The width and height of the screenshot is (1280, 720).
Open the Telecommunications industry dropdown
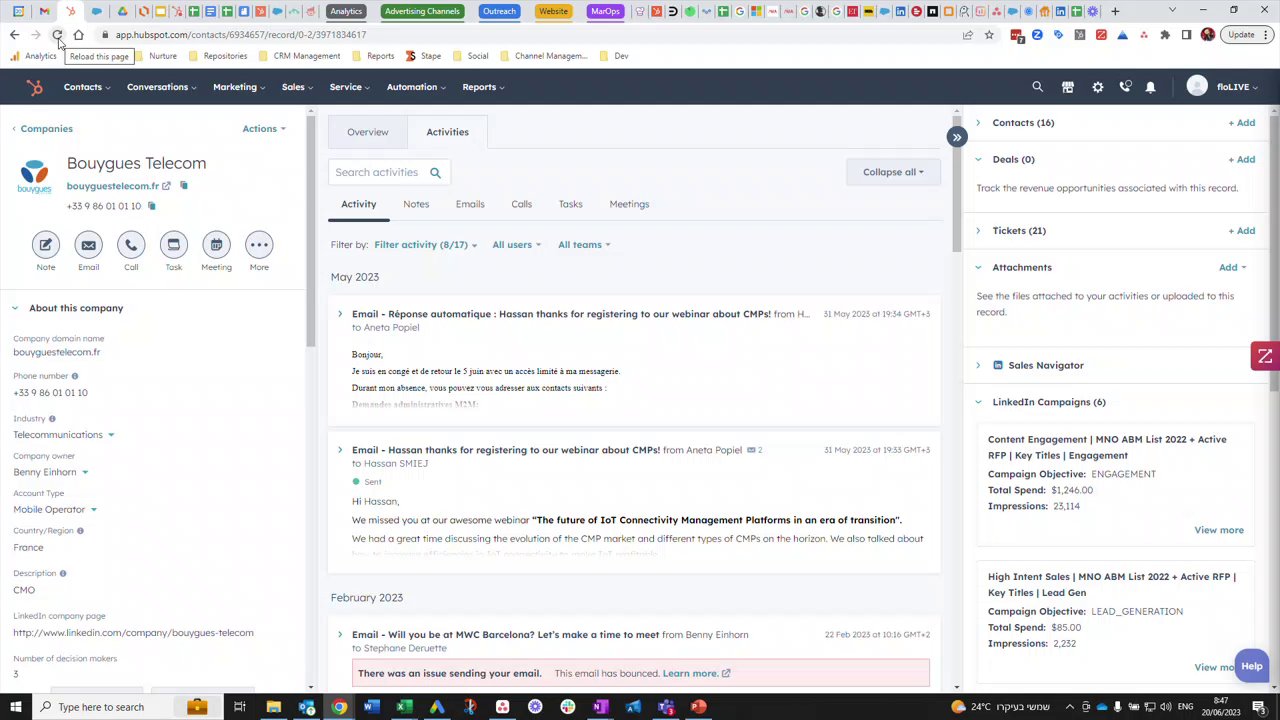[x=63, y=435]
